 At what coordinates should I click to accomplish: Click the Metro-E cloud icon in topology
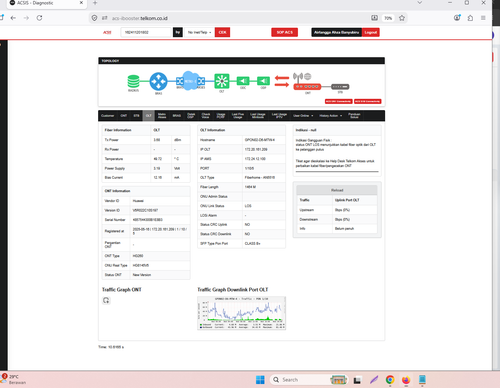pos(190,81)
